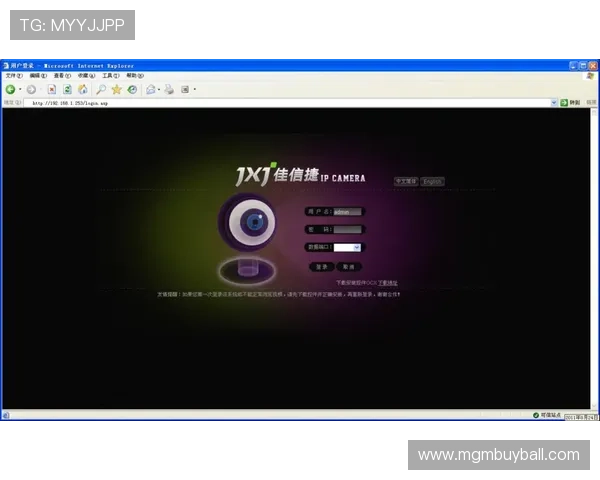The width and height of the screenshot is (600, 480).
Task: Click the 取消 cancel button
Action: (349, 267)
